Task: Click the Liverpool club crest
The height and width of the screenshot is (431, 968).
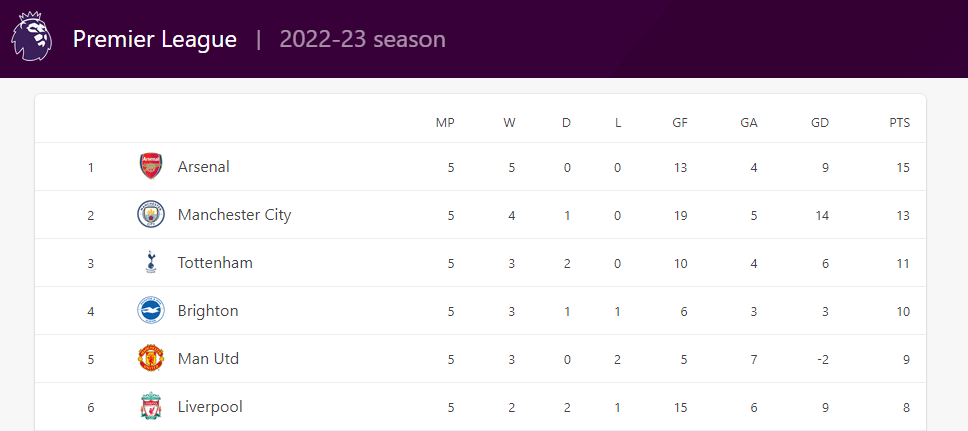Action: point(150,406)
